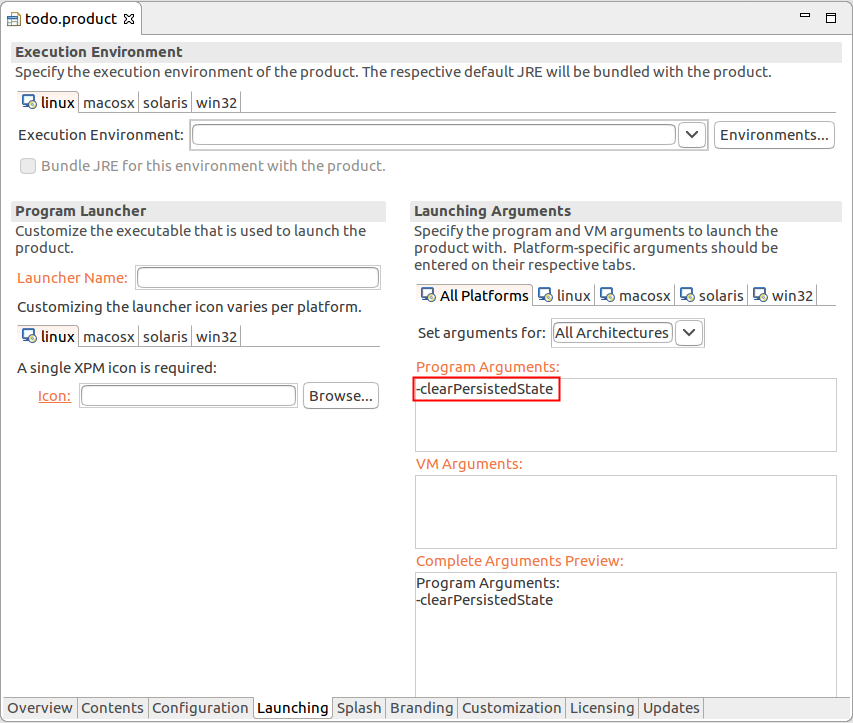
Task: Select solaris tab in Launching Arguments
Action: coord(712,295)
